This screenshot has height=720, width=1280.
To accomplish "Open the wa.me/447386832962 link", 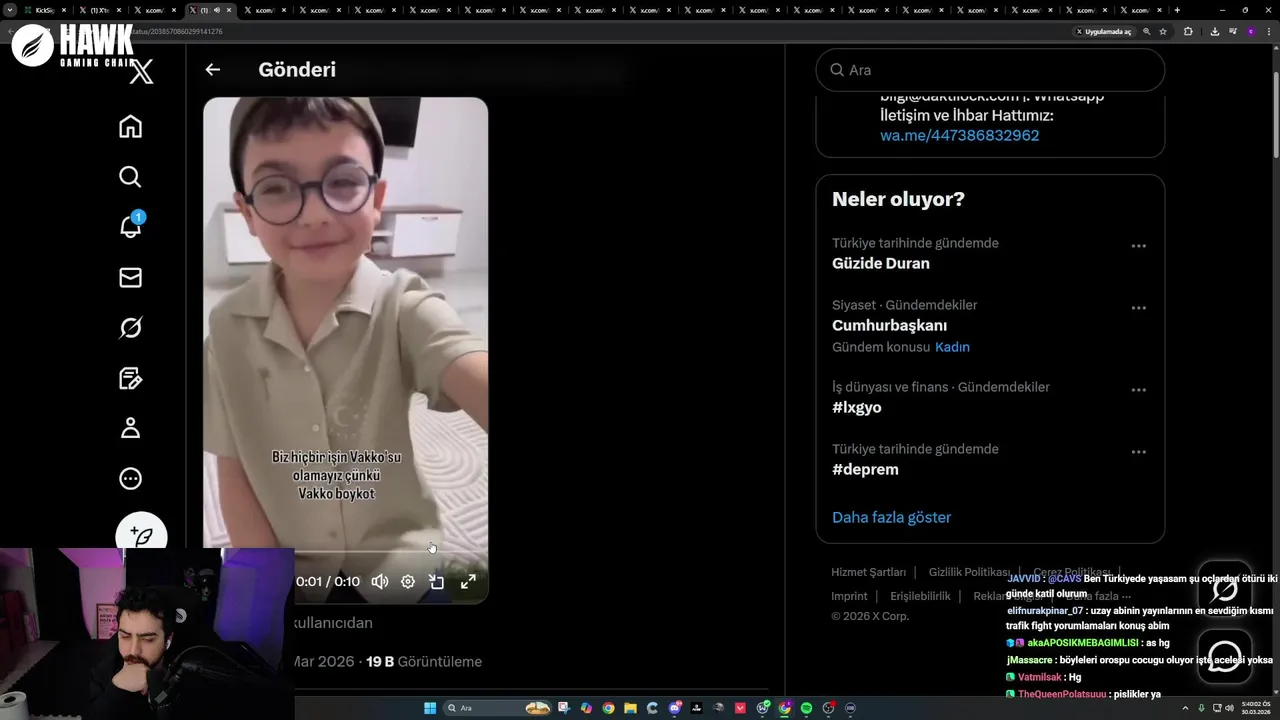I will pyautogui.click(x=959, y=135).
